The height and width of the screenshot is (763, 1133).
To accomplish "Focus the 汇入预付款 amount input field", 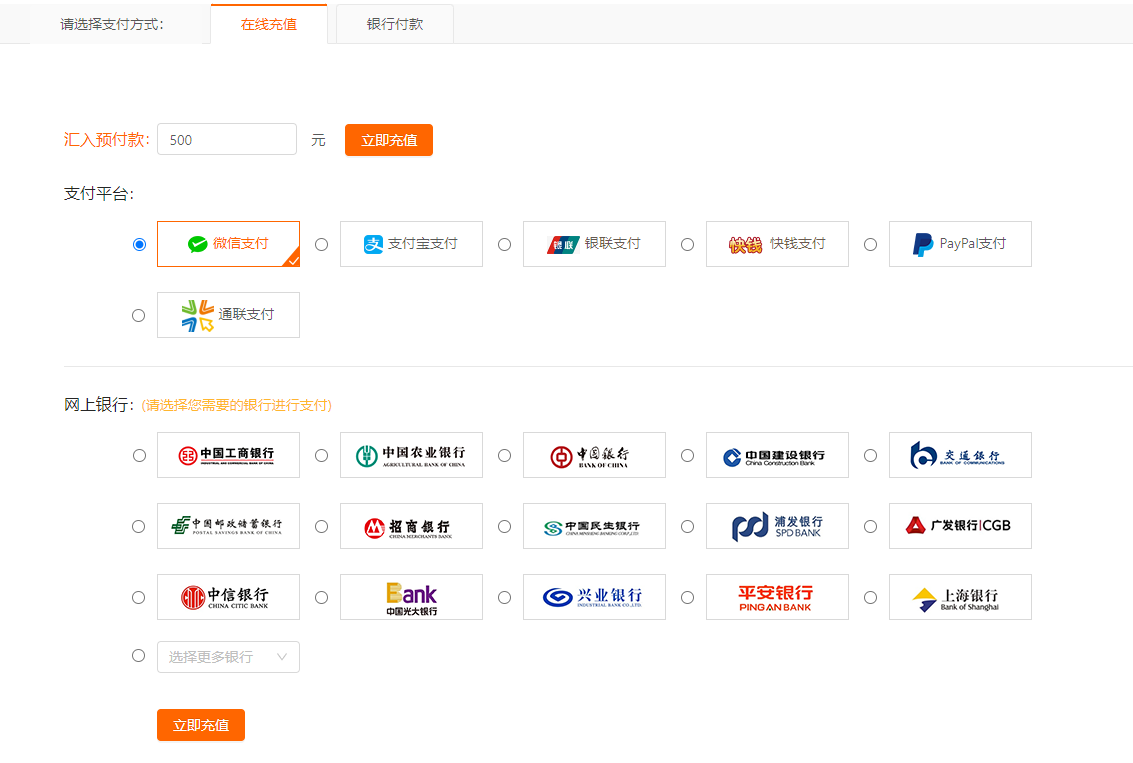I will tap(227, 139).
